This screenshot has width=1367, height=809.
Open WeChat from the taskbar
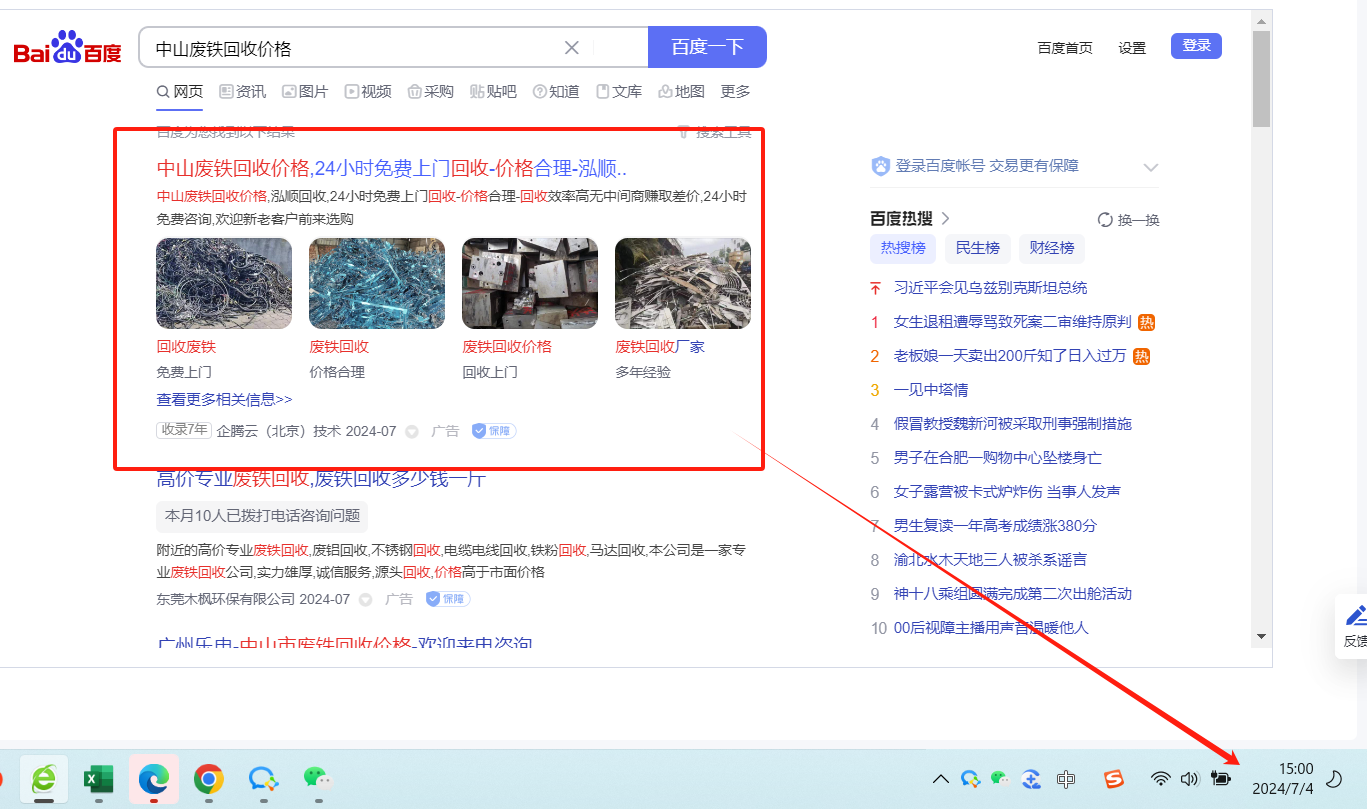(317, 778)
